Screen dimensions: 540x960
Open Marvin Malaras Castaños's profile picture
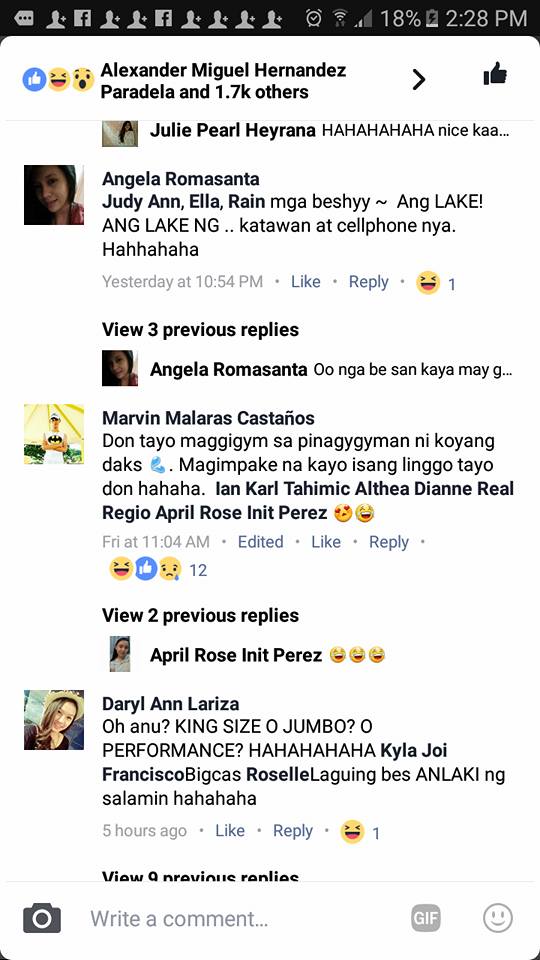pos(54,433)
